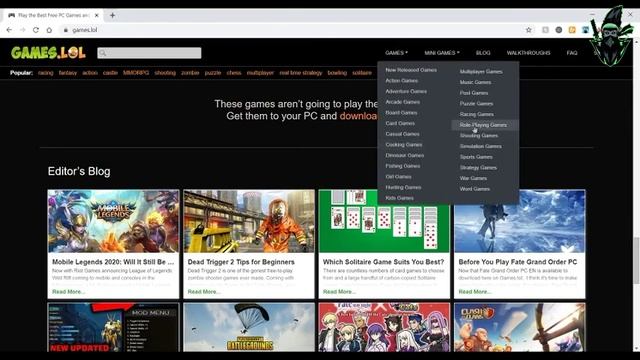
Task: Open the Clash of Clans thumbnail
Action: click(x=520, y=327)
